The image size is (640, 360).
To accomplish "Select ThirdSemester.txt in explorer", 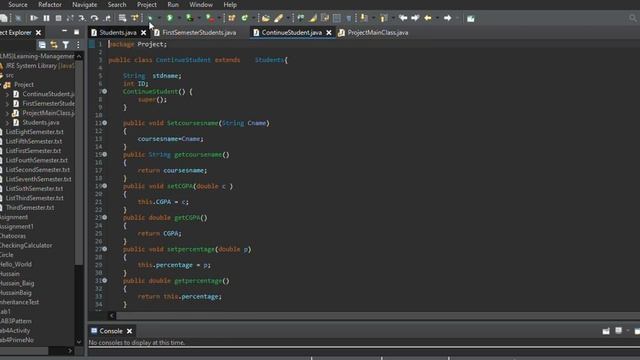I will tap(30, 208).
